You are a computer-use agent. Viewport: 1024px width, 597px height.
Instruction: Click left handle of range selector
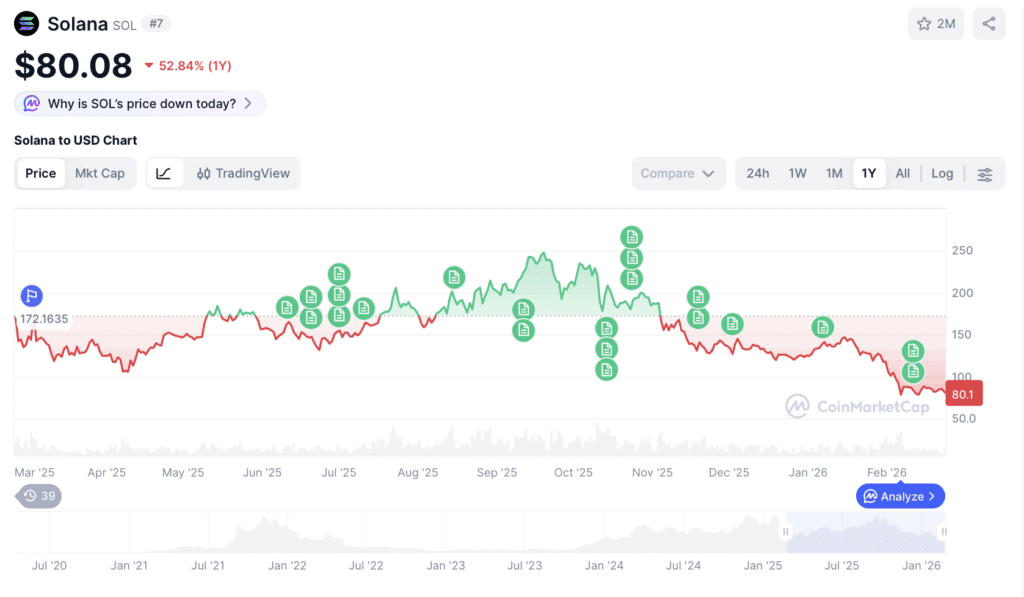(786, 532)
